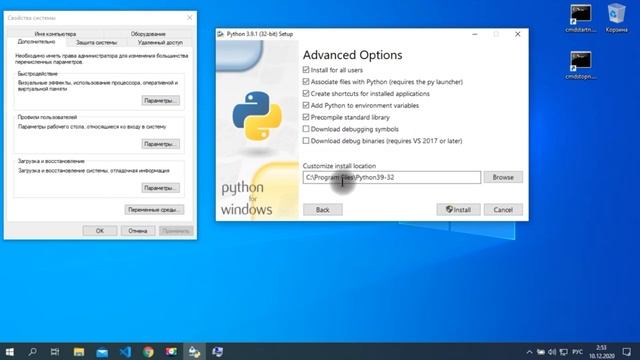This screenshot has height=360, width=640.
Task: Open Переменные среды in System Properties
Action: tap(154, 209)
